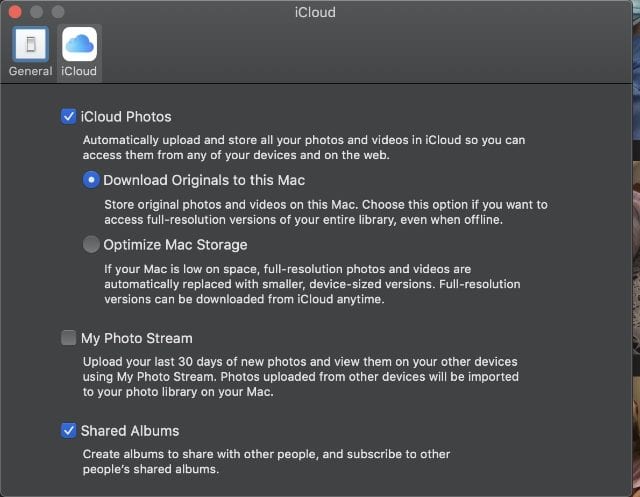
Task: Click the "iCloud Photos" label text
Action: coord(126,117)
